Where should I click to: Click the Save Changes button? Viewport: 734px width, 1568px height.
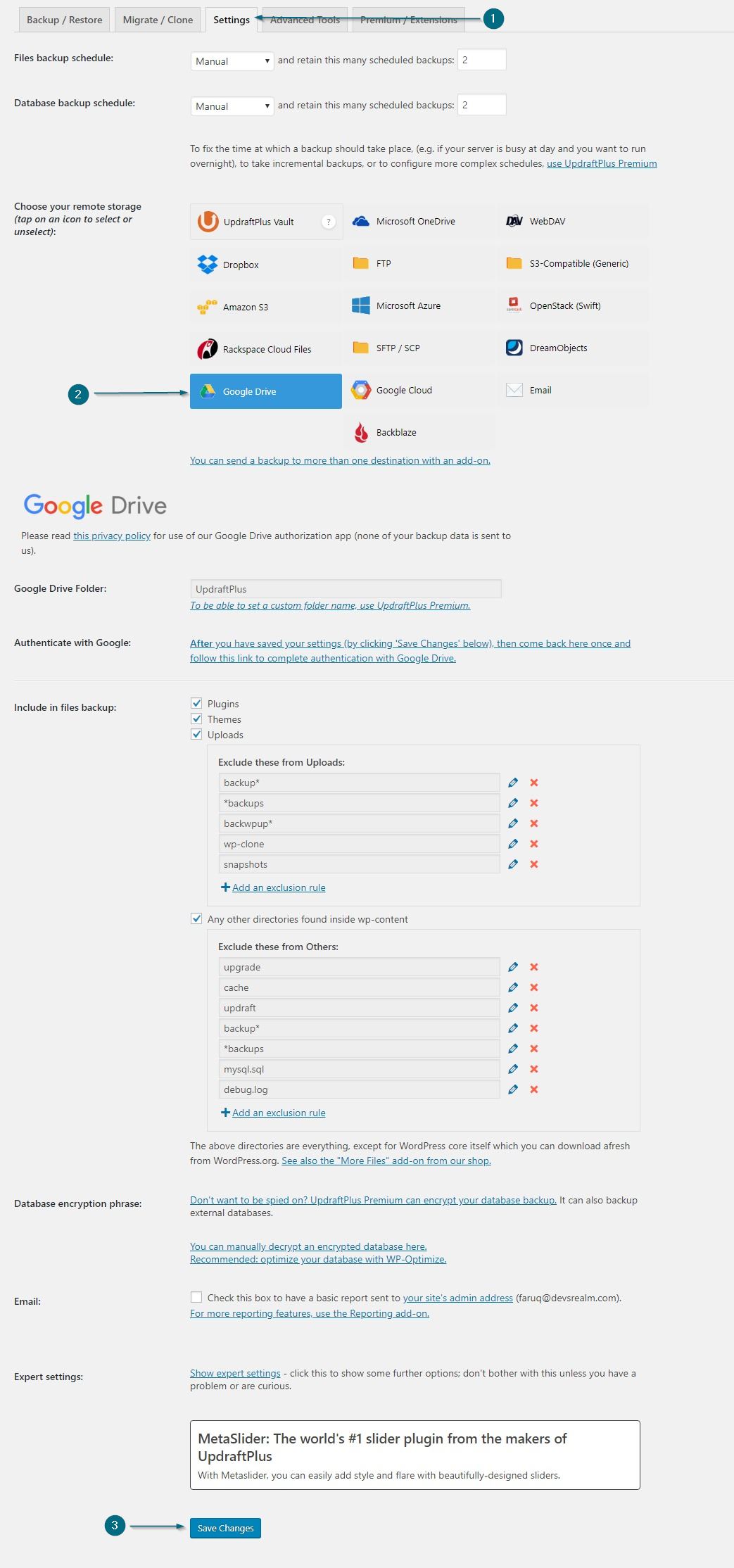click(225, 1528)
